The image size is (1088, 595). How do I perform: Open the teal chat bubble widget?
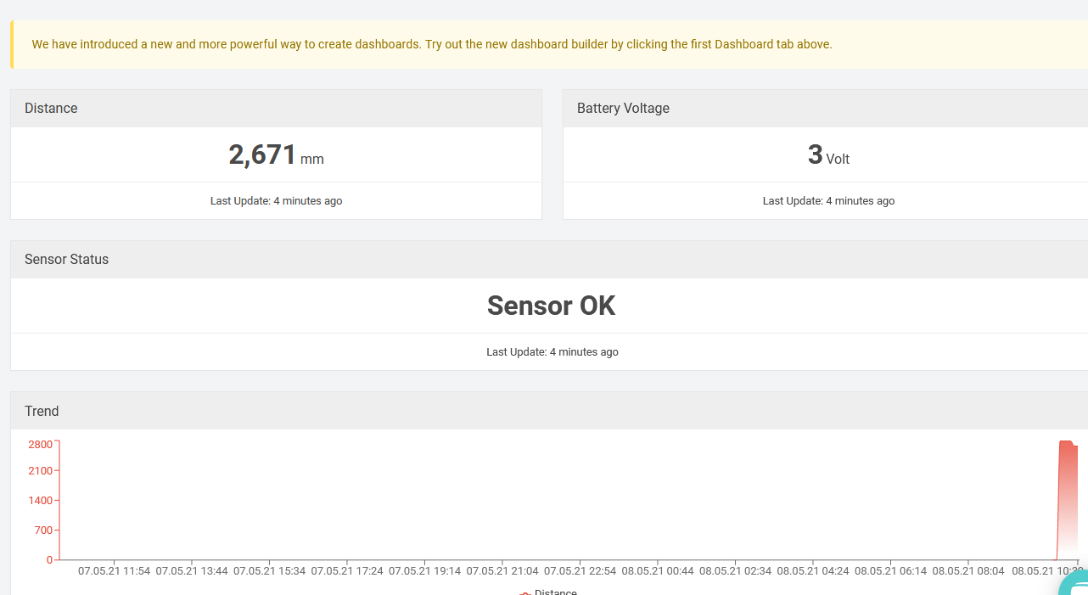tap(1076, 583)
